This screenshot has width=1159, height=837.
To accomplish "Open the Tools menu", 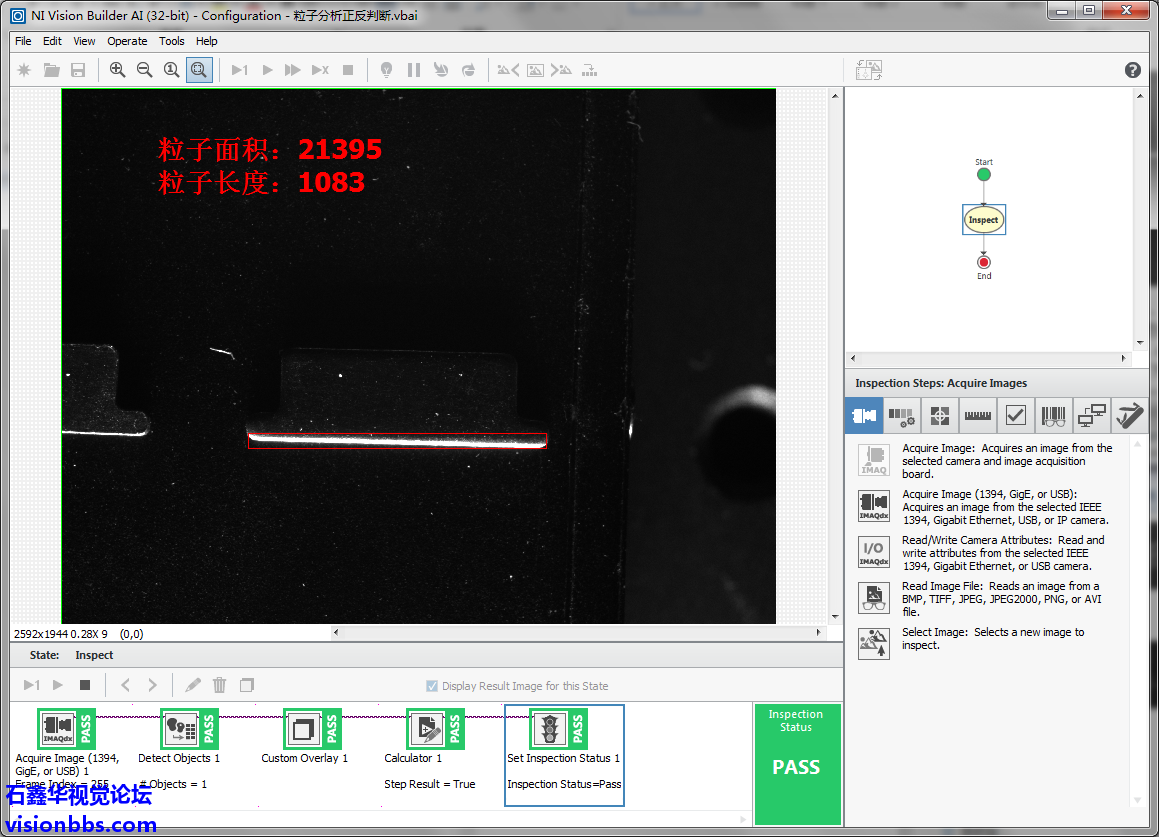I will [172, 41].
